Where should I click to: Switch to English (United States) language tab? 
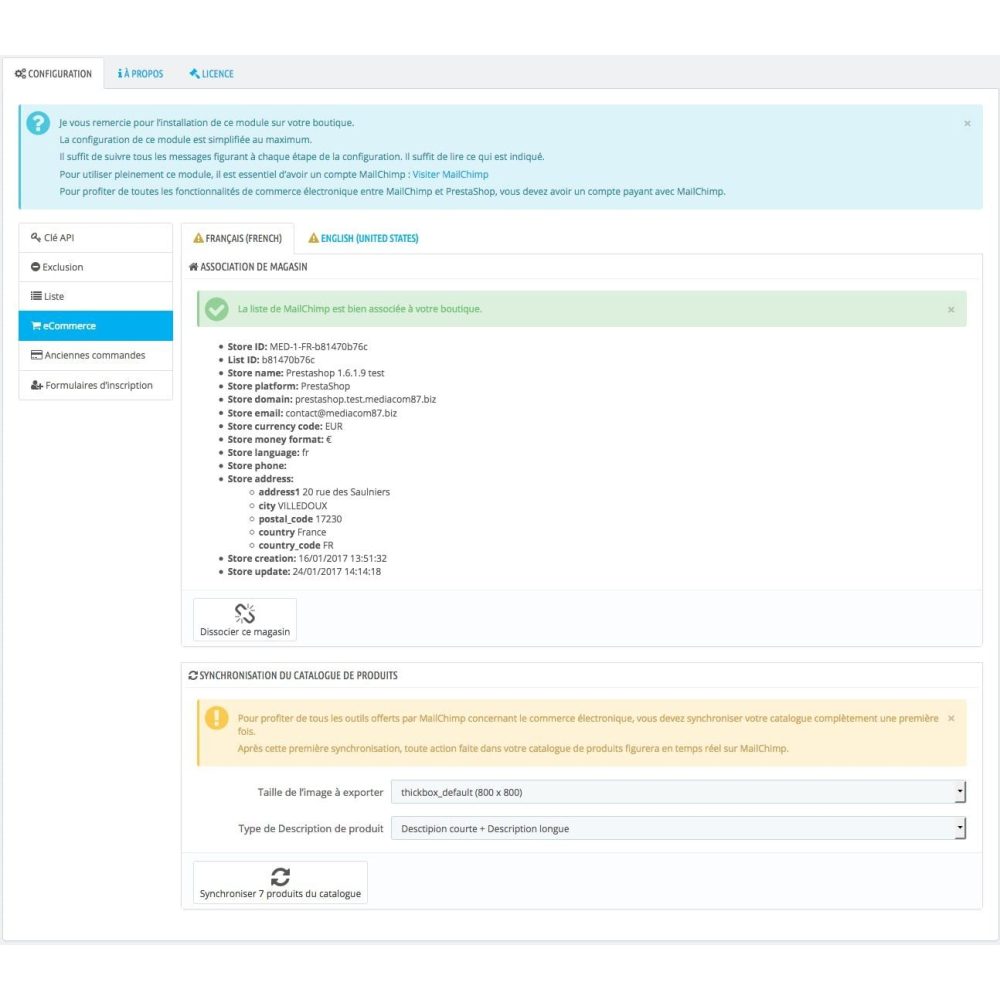(x=363, y=239)
